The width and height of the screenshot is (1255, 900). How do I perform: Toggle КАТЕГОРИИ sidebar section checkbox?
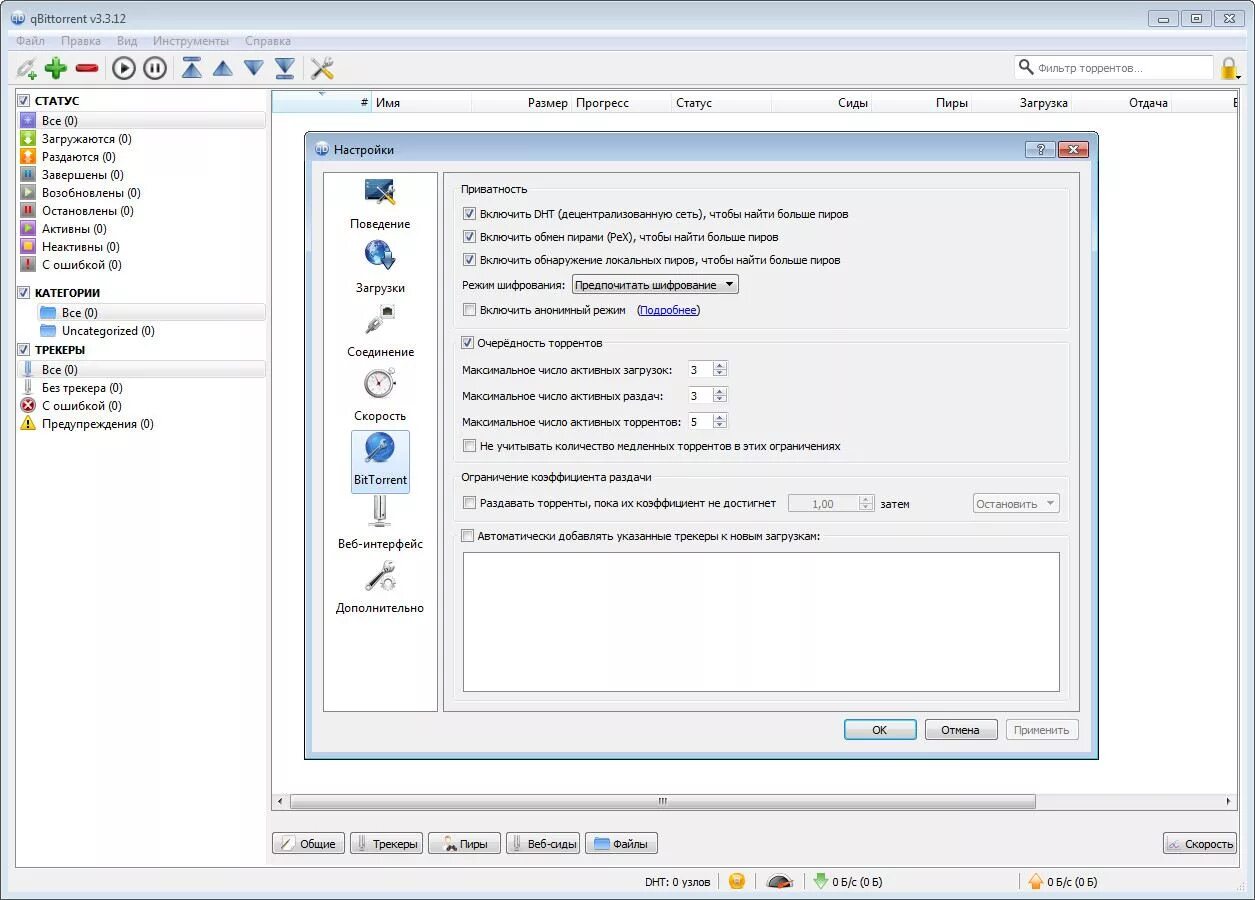click(24, 293)
